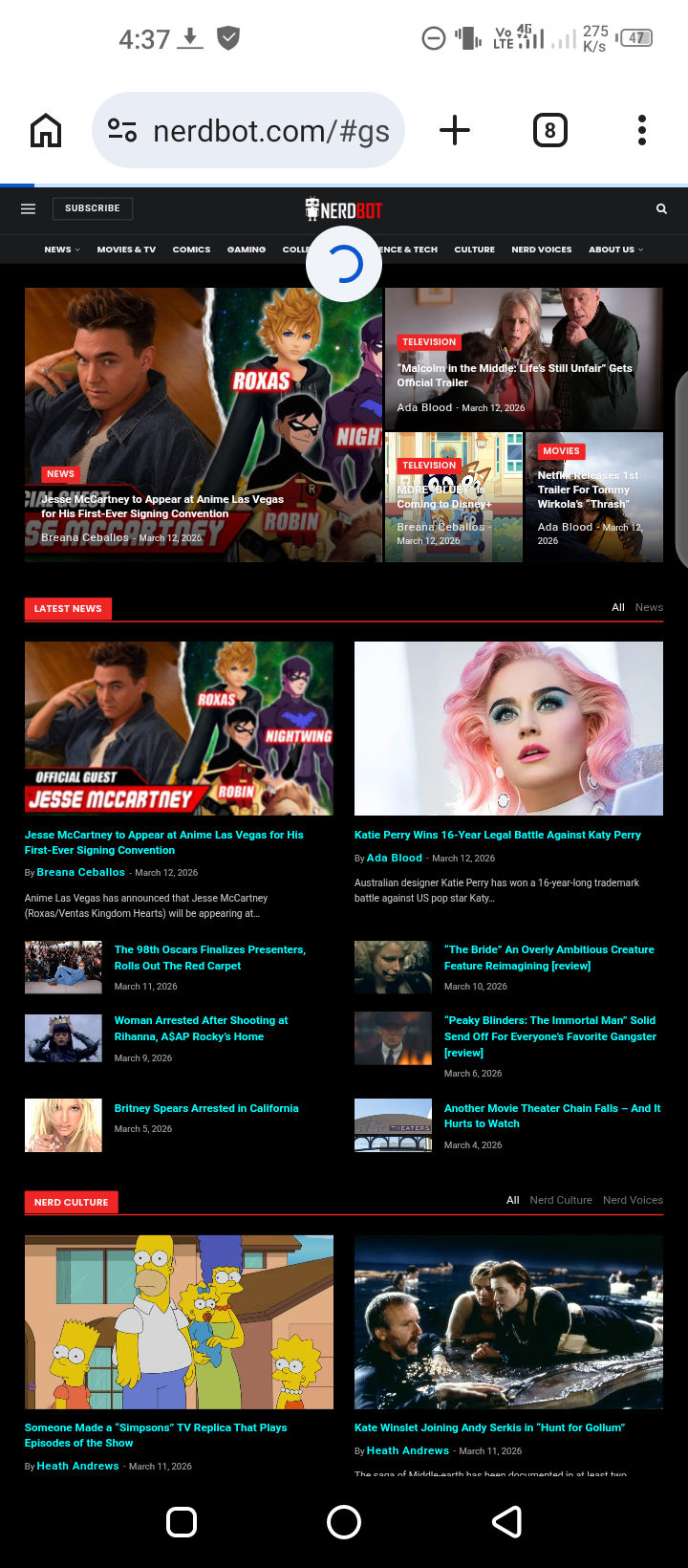Click the Nerdbot search magnifier icon

(661, 208)
